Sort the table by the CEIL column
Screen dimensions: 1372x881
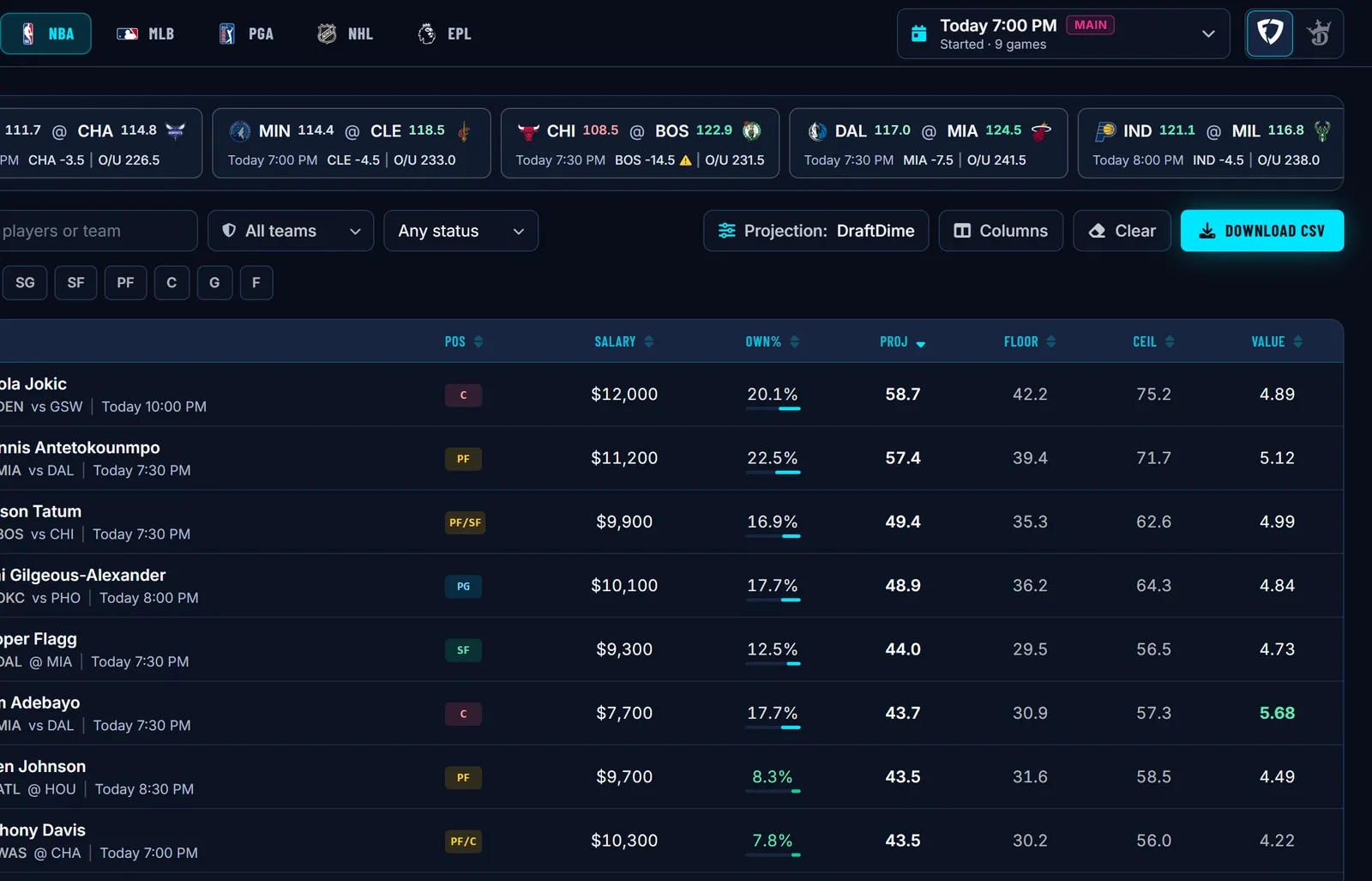[x=1153, y=341]
